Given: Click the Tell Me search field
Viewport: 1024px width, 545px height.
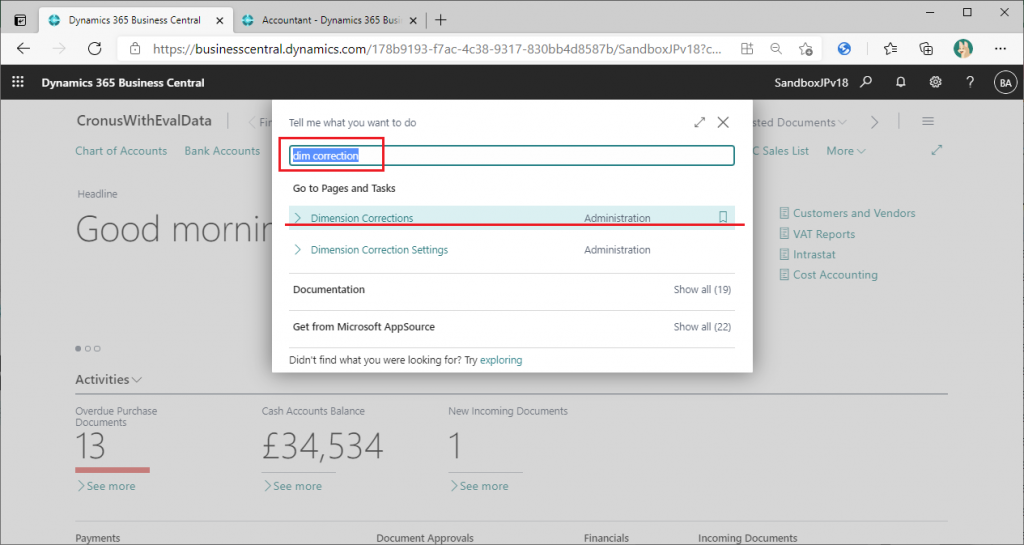Looking at the screenshot, I should coord(511,155).
